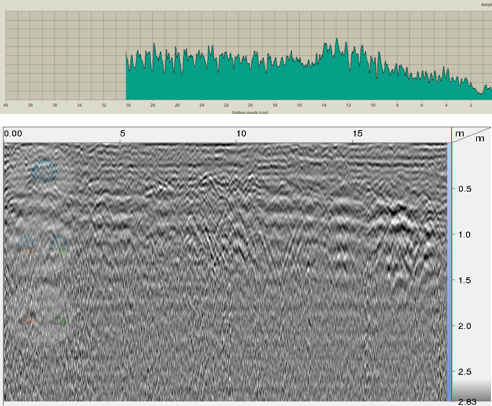Click the blue circle with green plus
This screenshot has width=492, height=406.
click(60, 244)
